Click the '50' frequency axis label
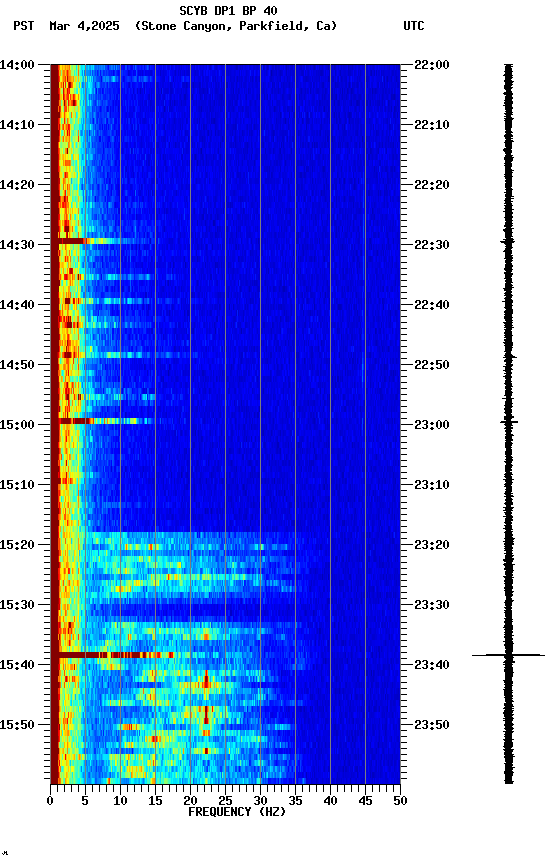This screenshot has height=864, width=552. click(x=401, y=801)
